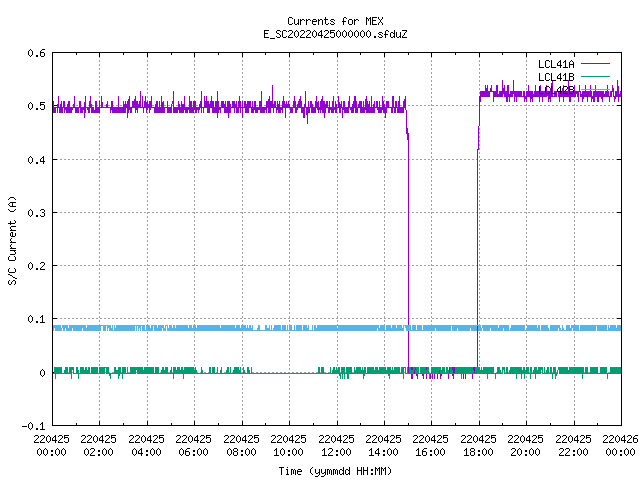
Task: Click the 220426 00:00 x-axis tick label
Action: pos(620,445)
